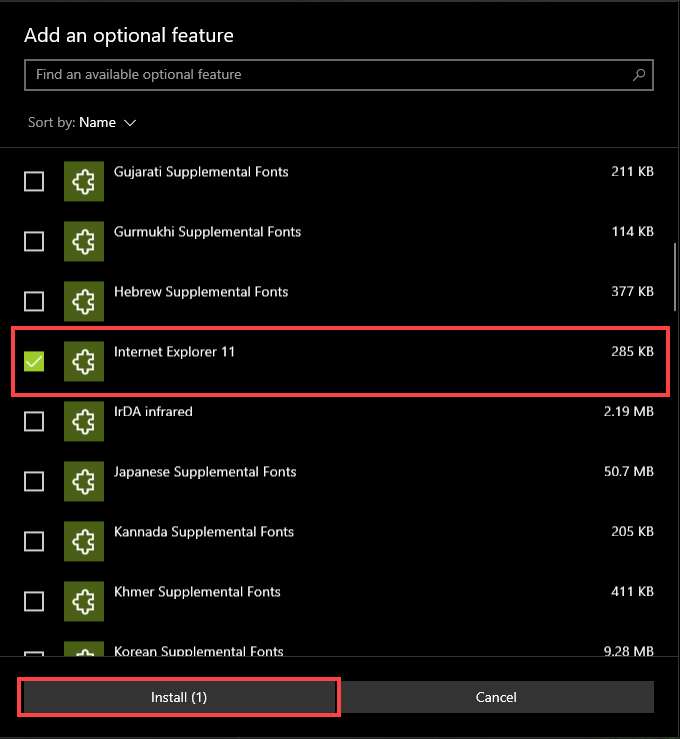Click the Japanese Supplemental Fonts feature icon
680x739 pixels.
(x=84, y=481)
